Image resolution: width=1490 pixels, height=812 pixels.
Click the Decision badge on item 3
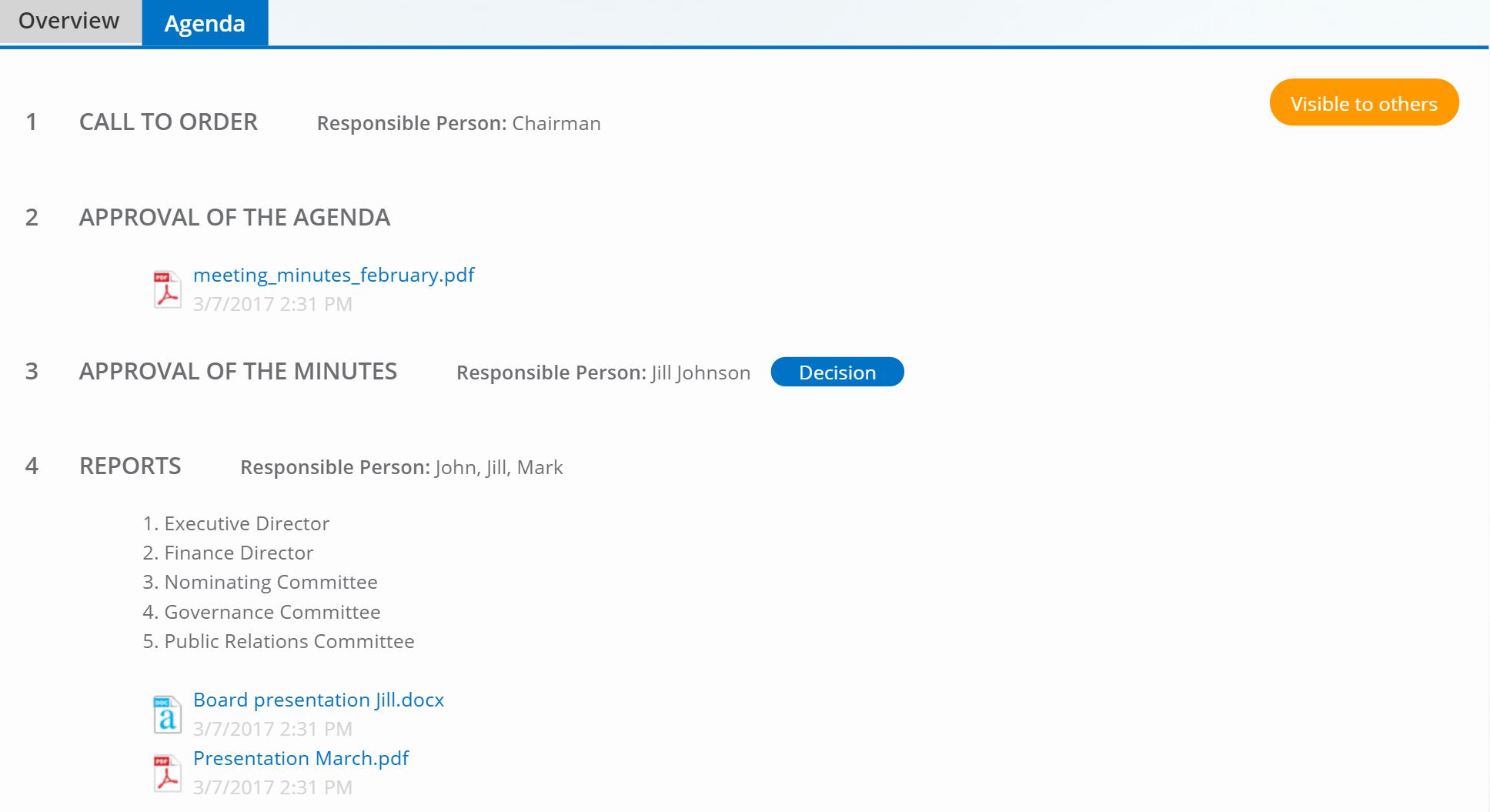(837, 373)
